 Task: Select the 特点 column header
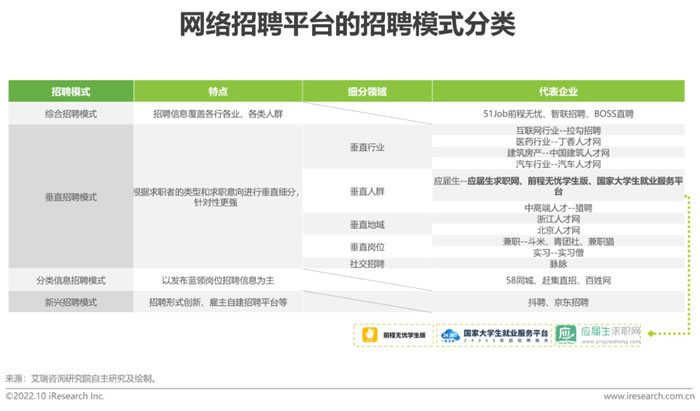click(218, 91)
